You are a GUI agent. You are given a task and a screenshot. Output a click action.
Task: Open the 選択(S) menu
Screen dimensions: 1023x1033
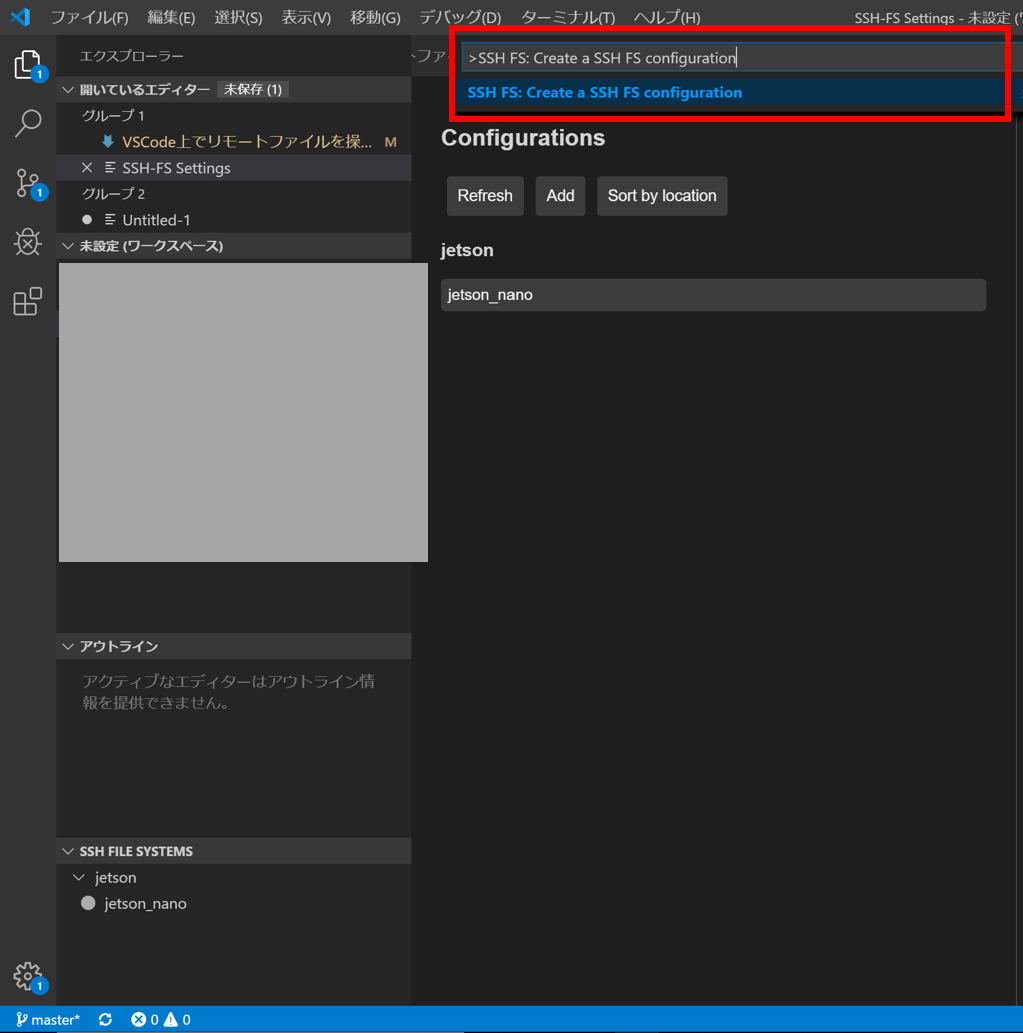tap(238, 17)
